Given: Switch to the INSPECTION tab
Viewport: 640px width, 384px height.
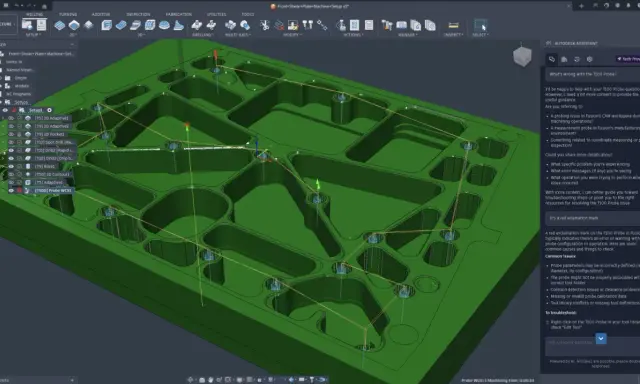Looking at the screenshot, I should (138, 14).
